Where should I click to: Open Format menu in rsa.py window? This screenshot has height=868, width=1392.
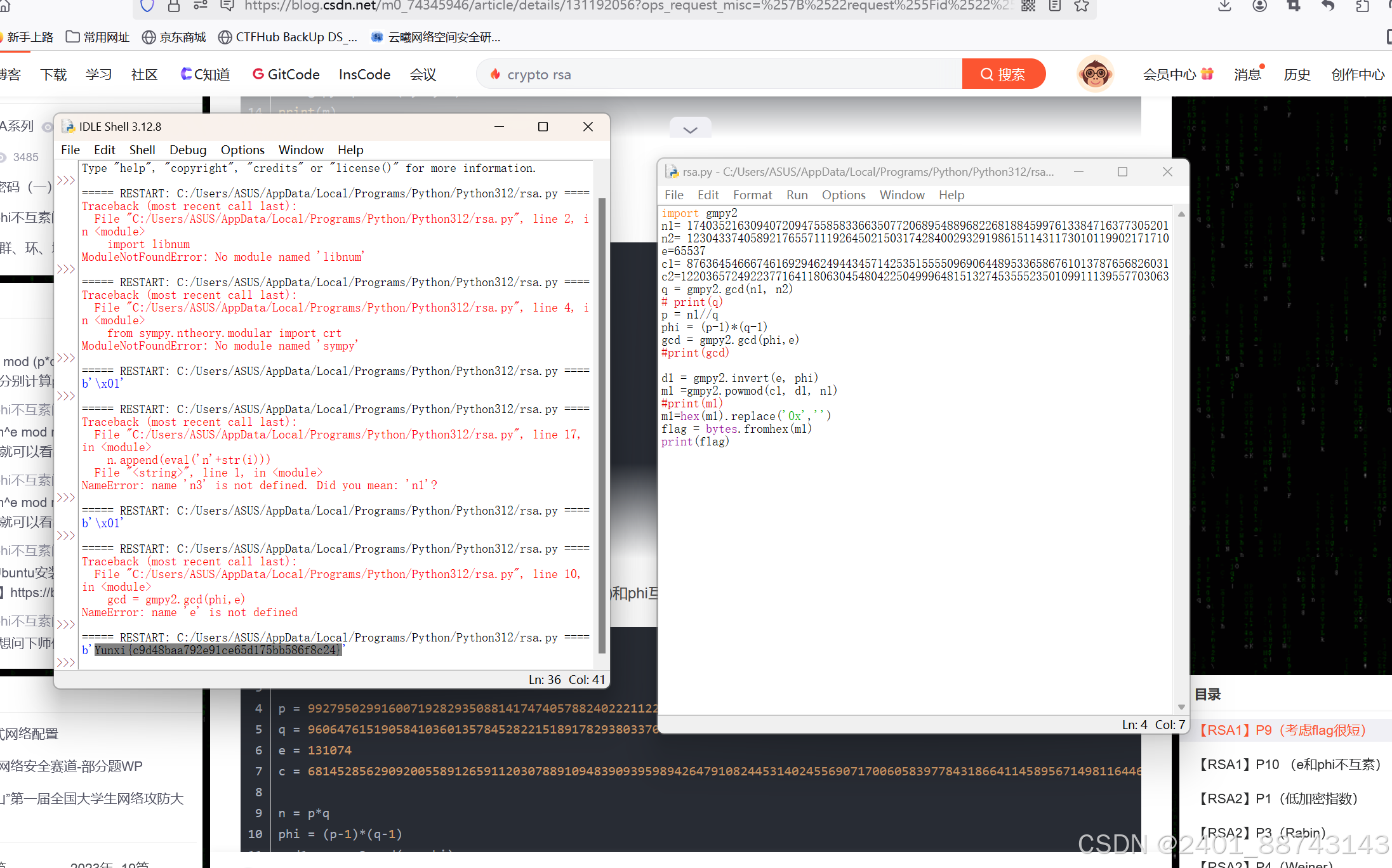[x=752, y=195]
